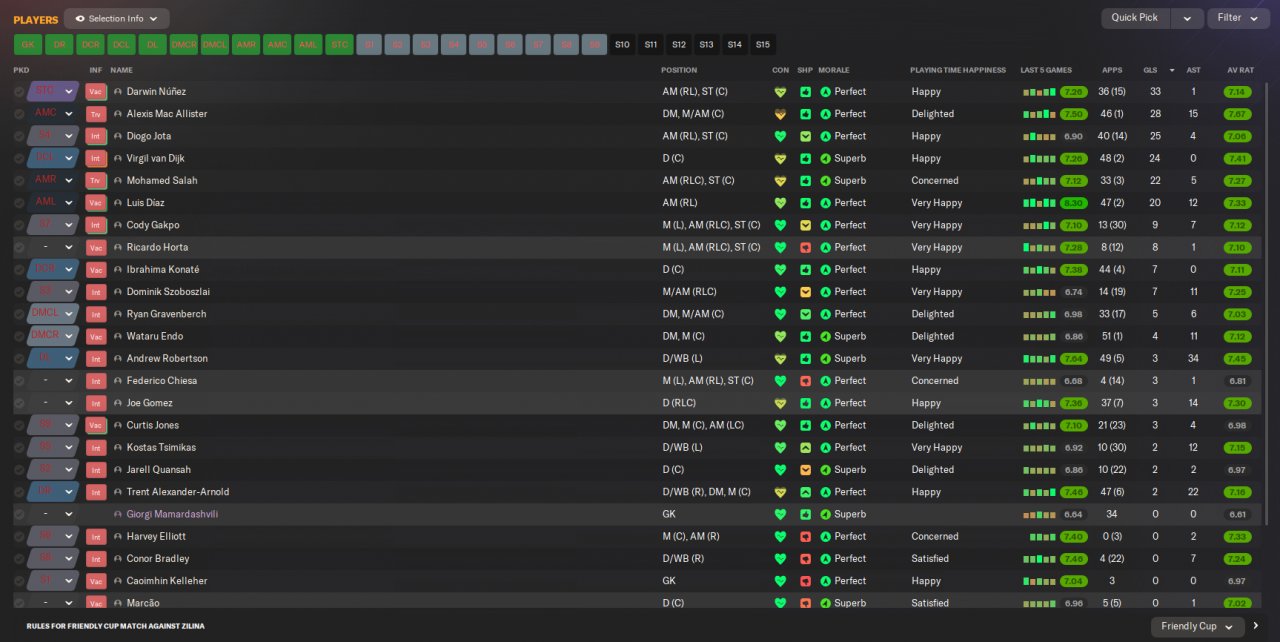This screenshot has width=1280, height=642.
Task: Select the S10 substitute slot
Action: pyautogui.click(x=622, y=44)
